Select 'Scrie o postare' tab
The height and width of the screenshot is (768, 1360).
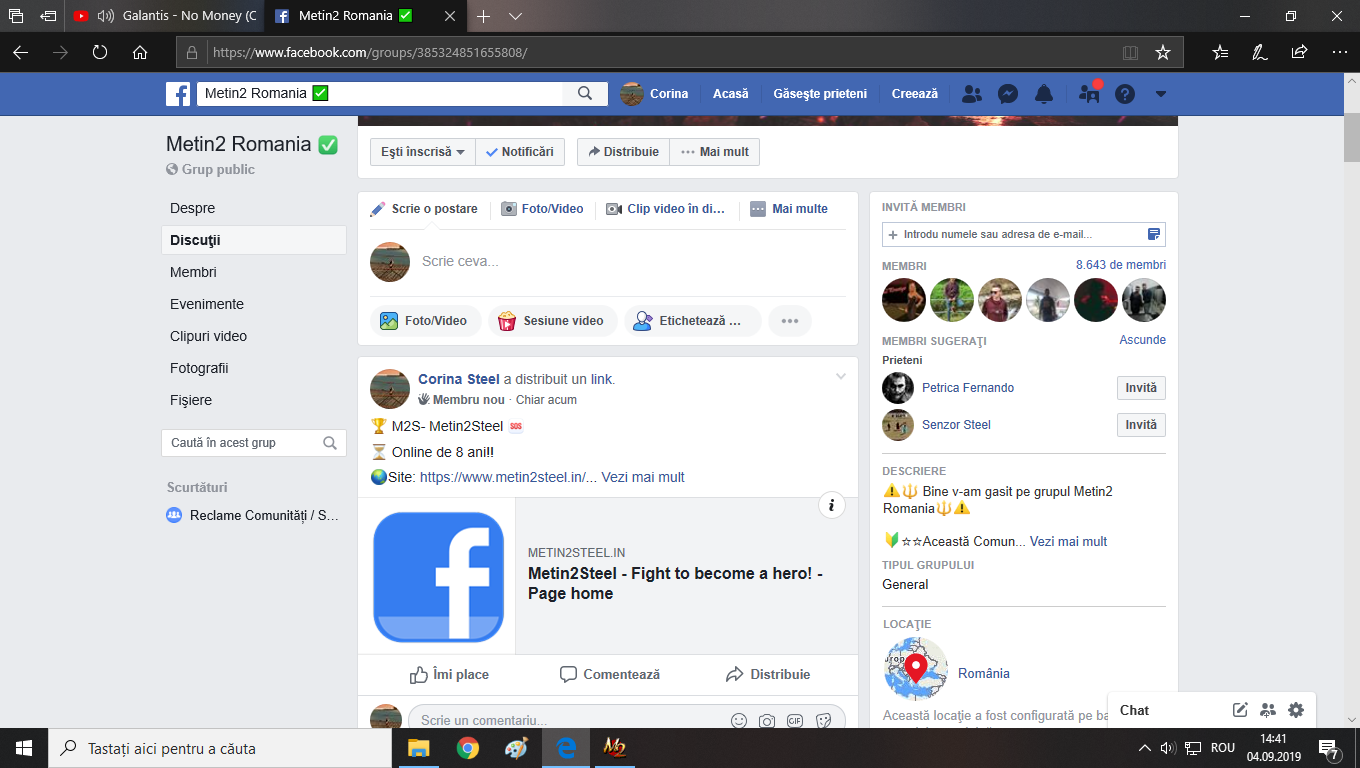(424, 209)
